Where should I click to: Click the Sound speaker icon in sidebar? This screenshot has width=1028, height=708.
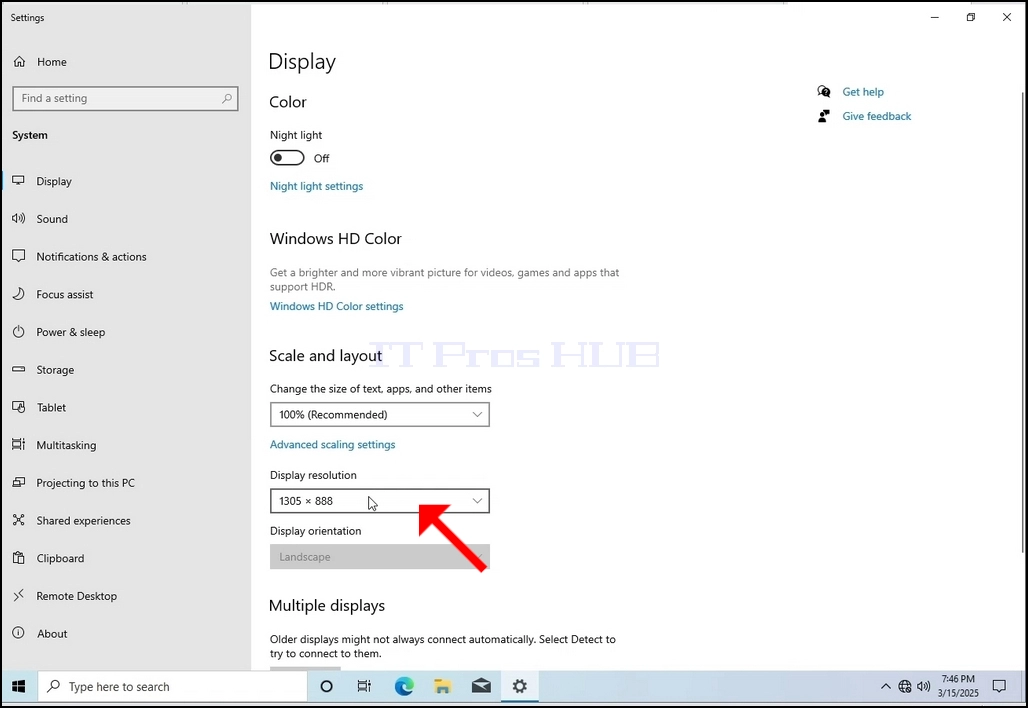coord(18,218)
